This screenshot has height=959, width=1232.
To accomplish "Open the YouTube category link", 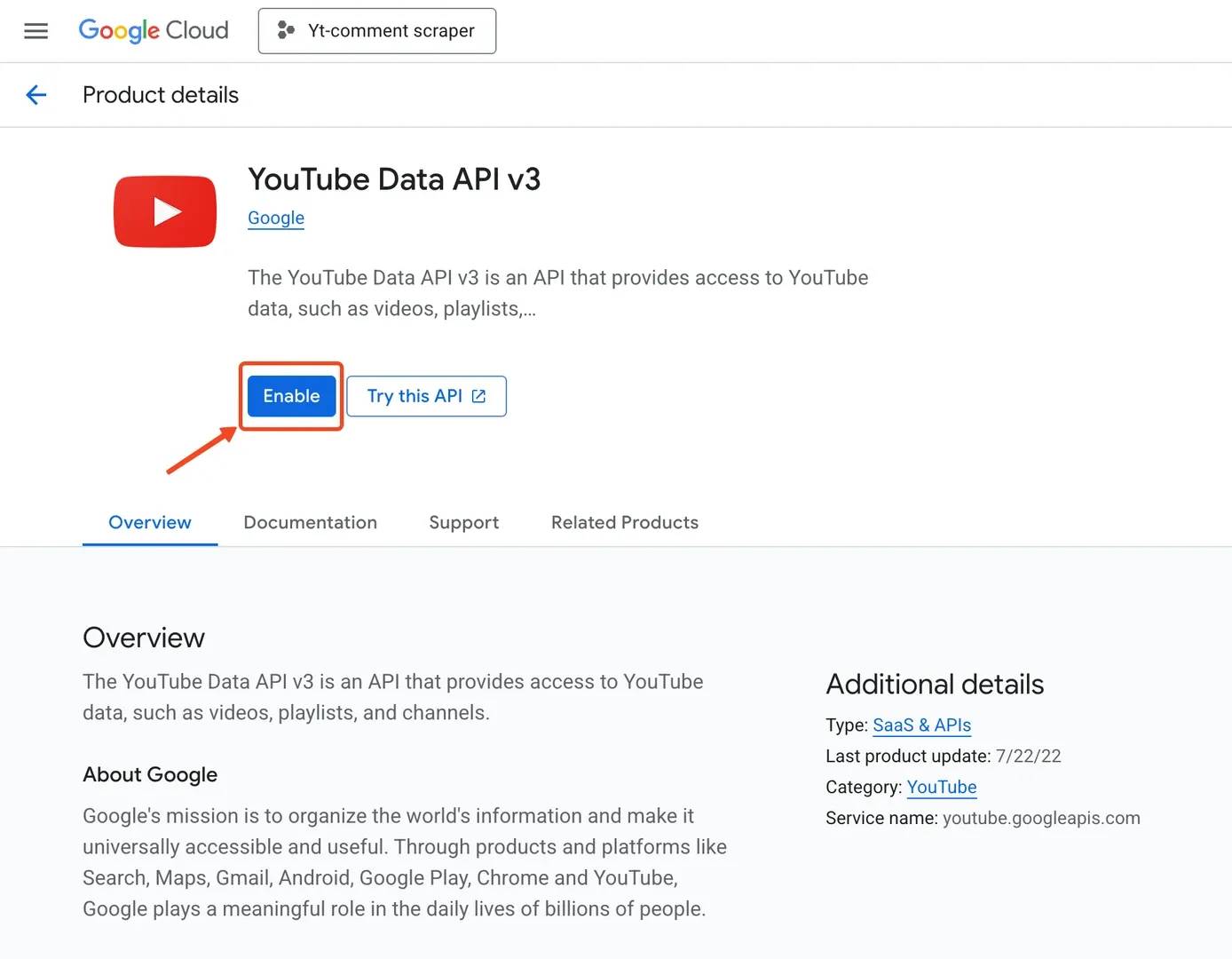I will tap(942, 788).
